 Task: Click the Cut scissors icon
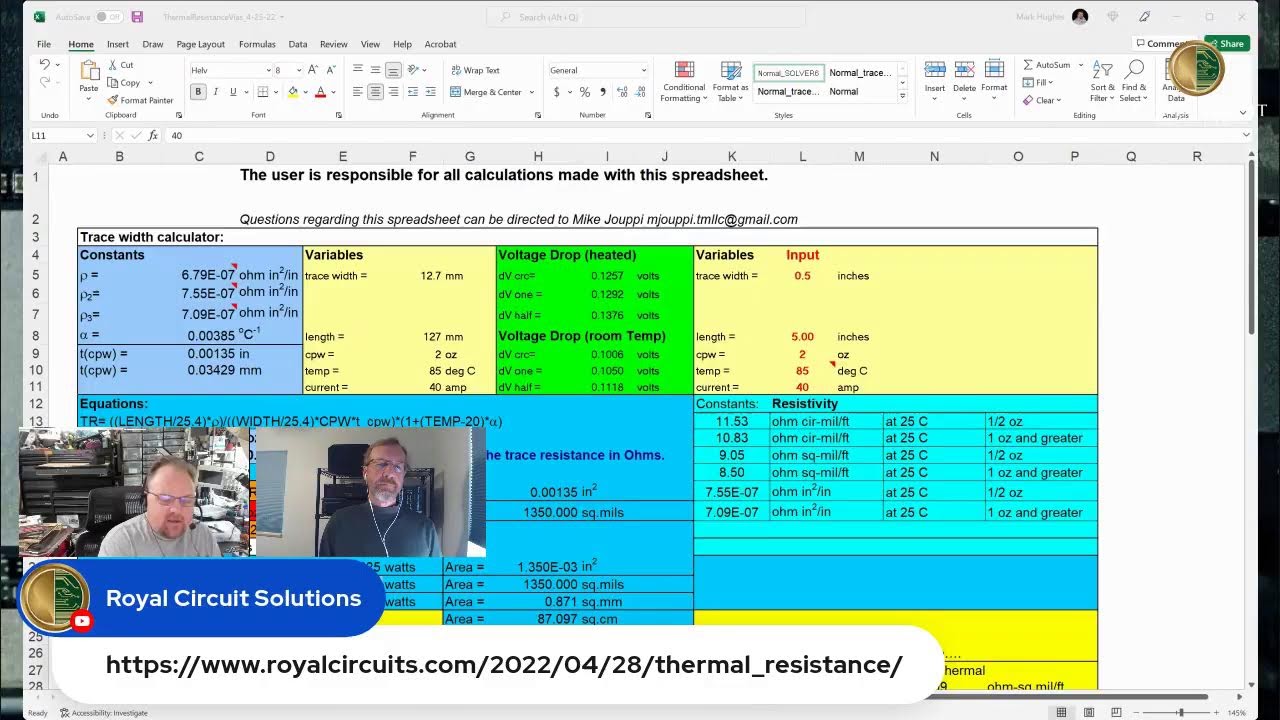(111, 65)
